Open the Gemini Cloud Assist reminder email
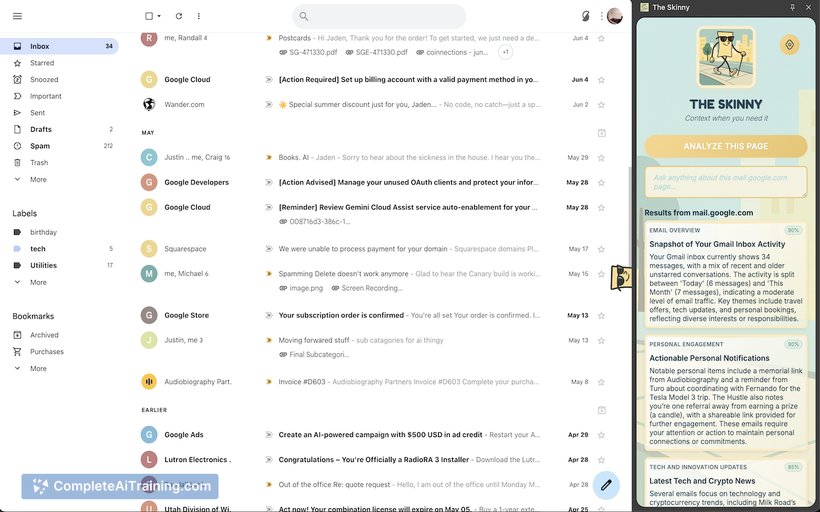 [374, 214]
